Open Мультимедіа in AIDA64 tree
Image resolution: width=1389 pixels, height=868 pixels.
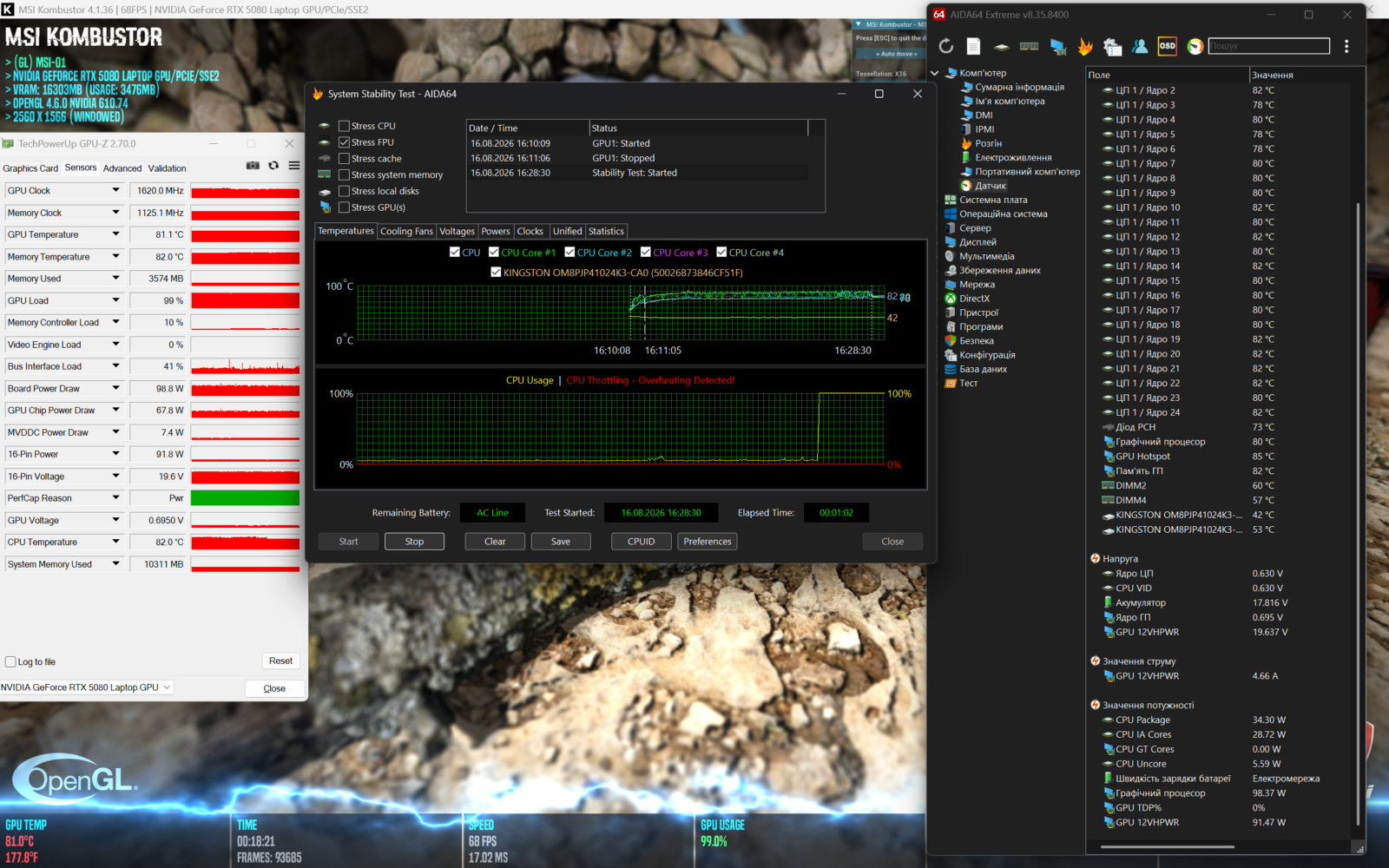987,256
